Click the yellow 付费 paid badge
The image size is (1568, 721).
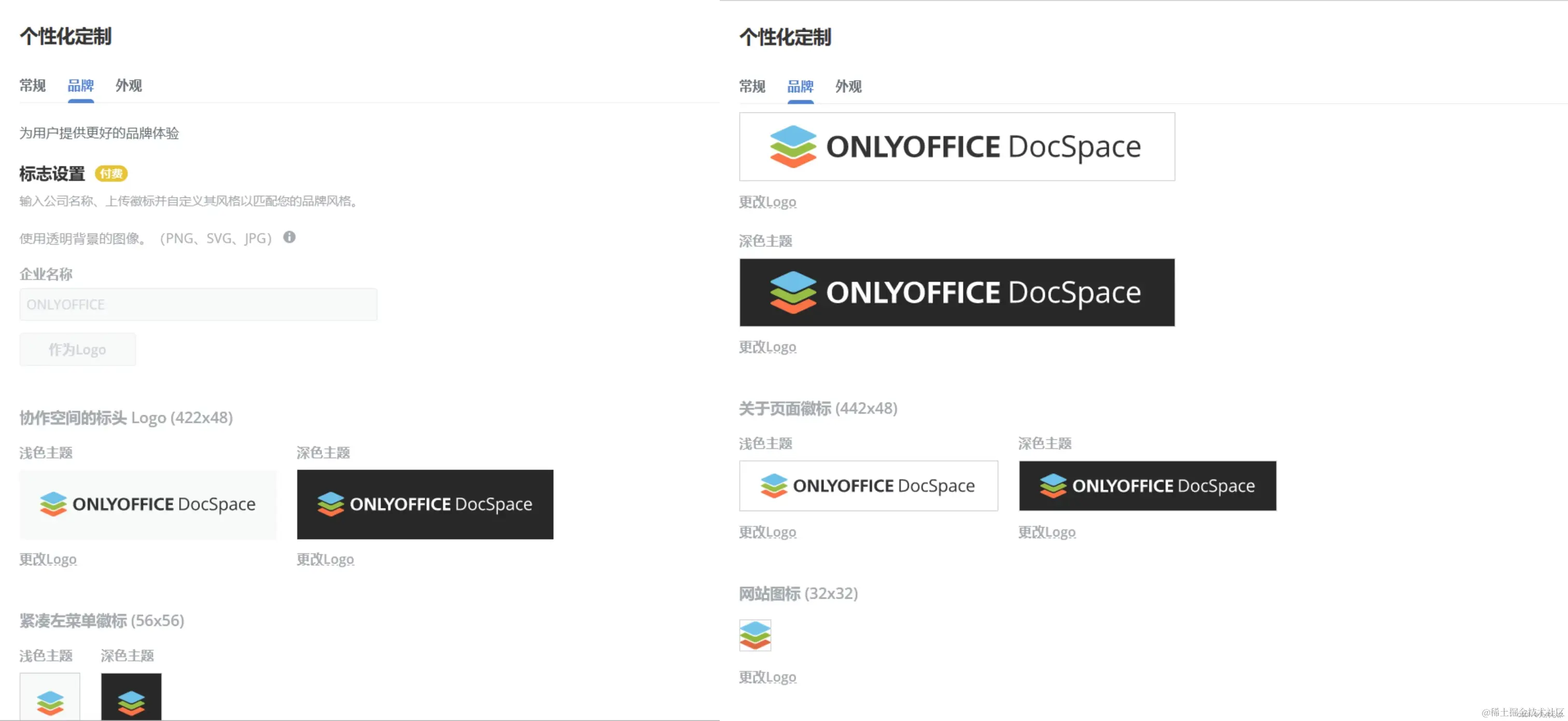(x=111, y=174)
